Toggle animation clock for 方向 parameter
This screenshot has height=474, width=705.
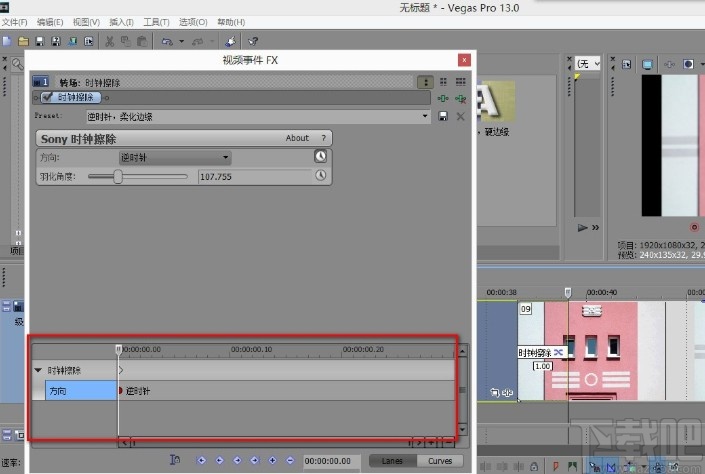coord(321,156)
